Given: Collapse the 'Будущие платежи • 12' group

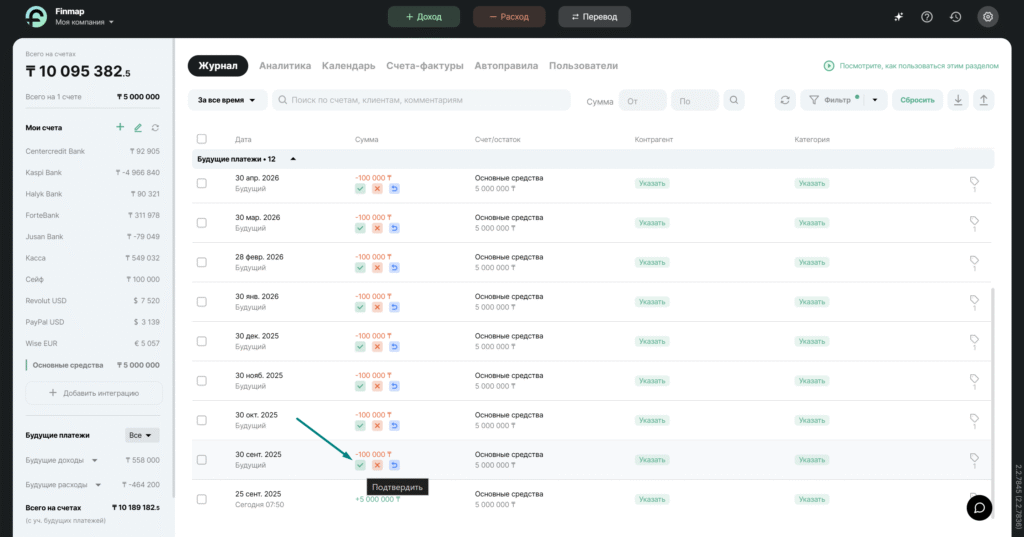Looking at the screenshot, I should tap(293, 159).
